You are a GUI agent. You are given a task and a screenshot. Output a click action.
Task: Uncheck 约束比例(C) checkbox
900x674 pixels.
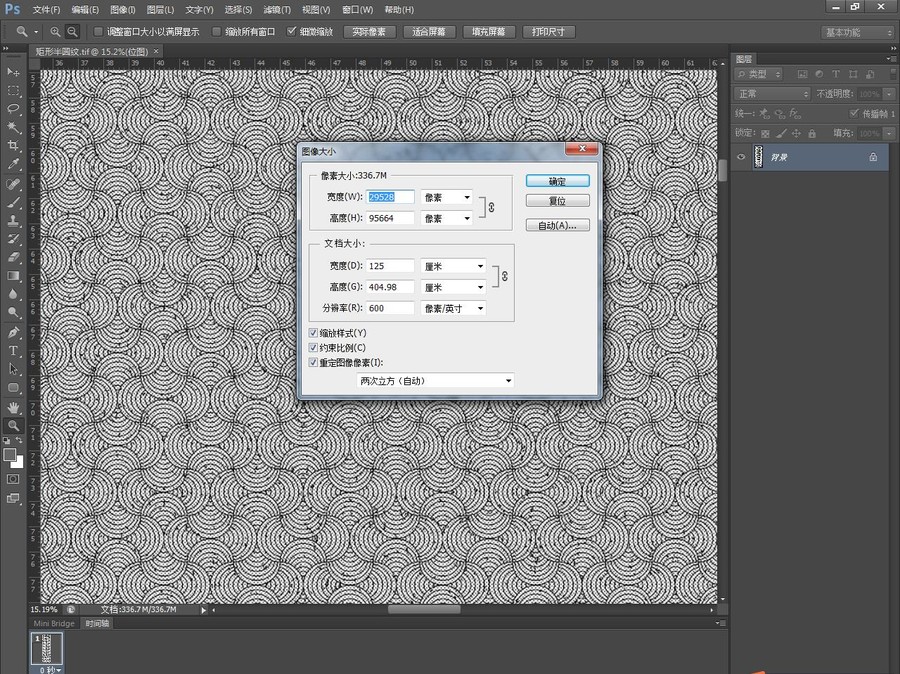313,348
